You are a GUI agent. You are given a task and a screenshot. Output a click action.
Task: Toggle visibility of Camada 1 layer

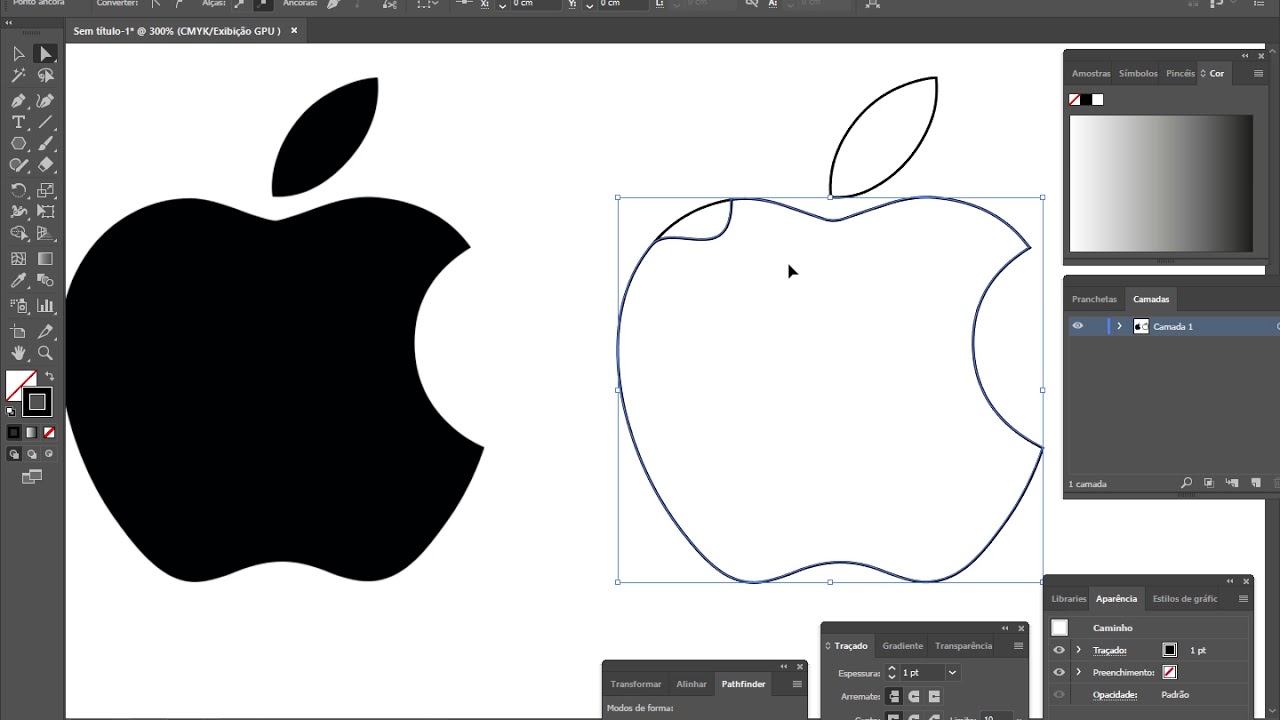pos(1077,326)
